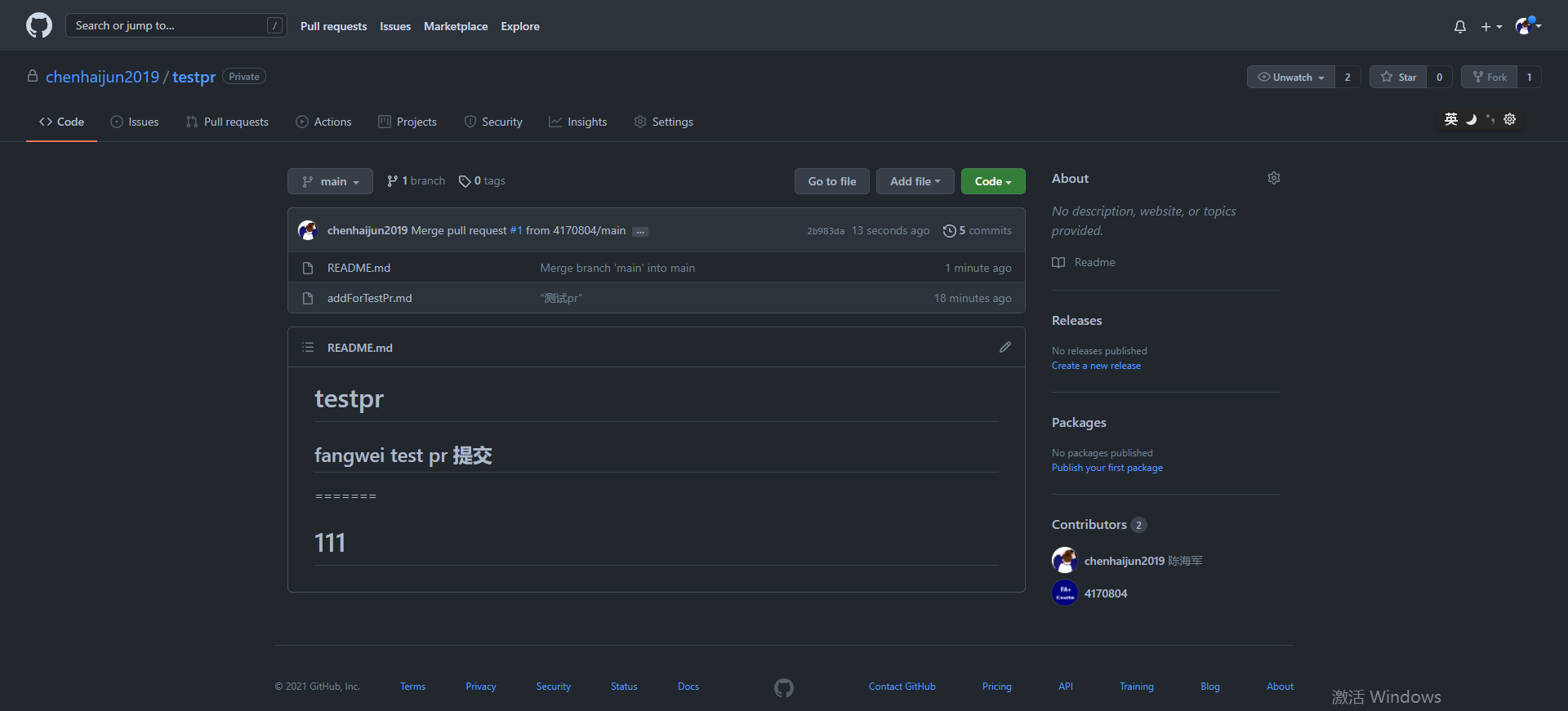View the stargazers count 0

pyautogui.click(x=1439, y=77)
